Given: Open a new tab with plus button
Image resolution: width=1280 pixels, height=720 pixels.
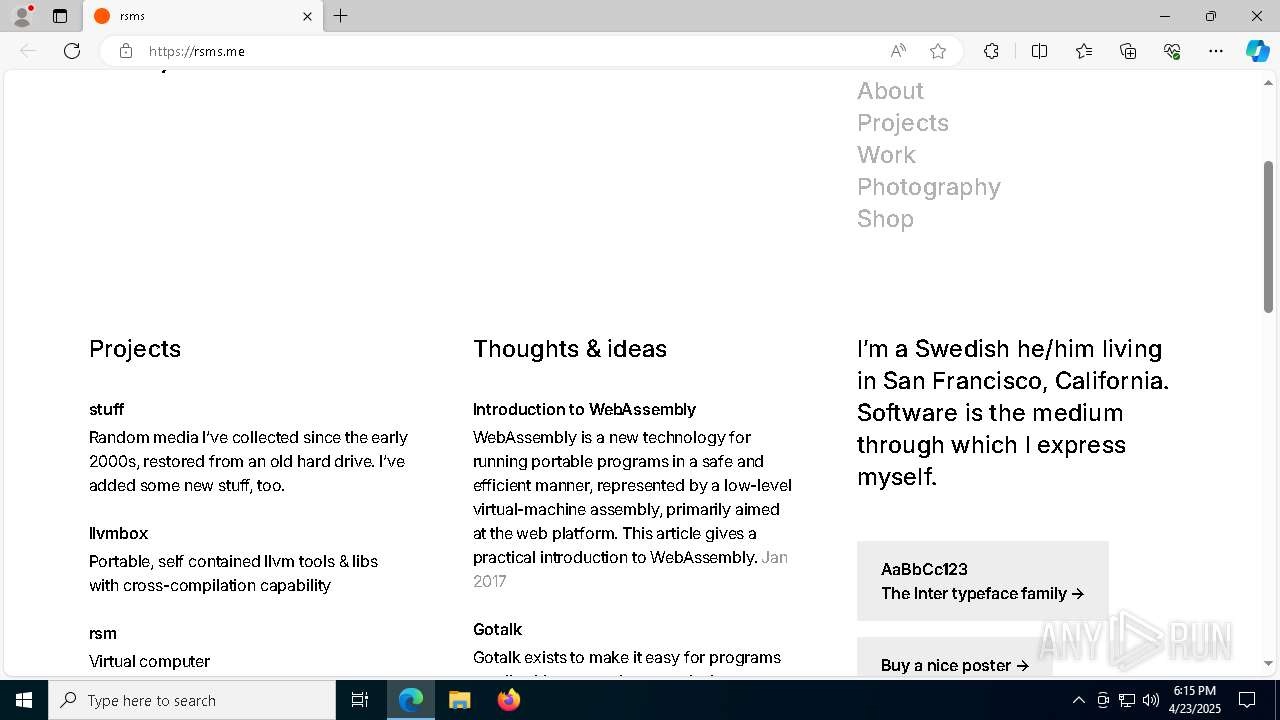Looking at the screenshot, I should [341, 16].
